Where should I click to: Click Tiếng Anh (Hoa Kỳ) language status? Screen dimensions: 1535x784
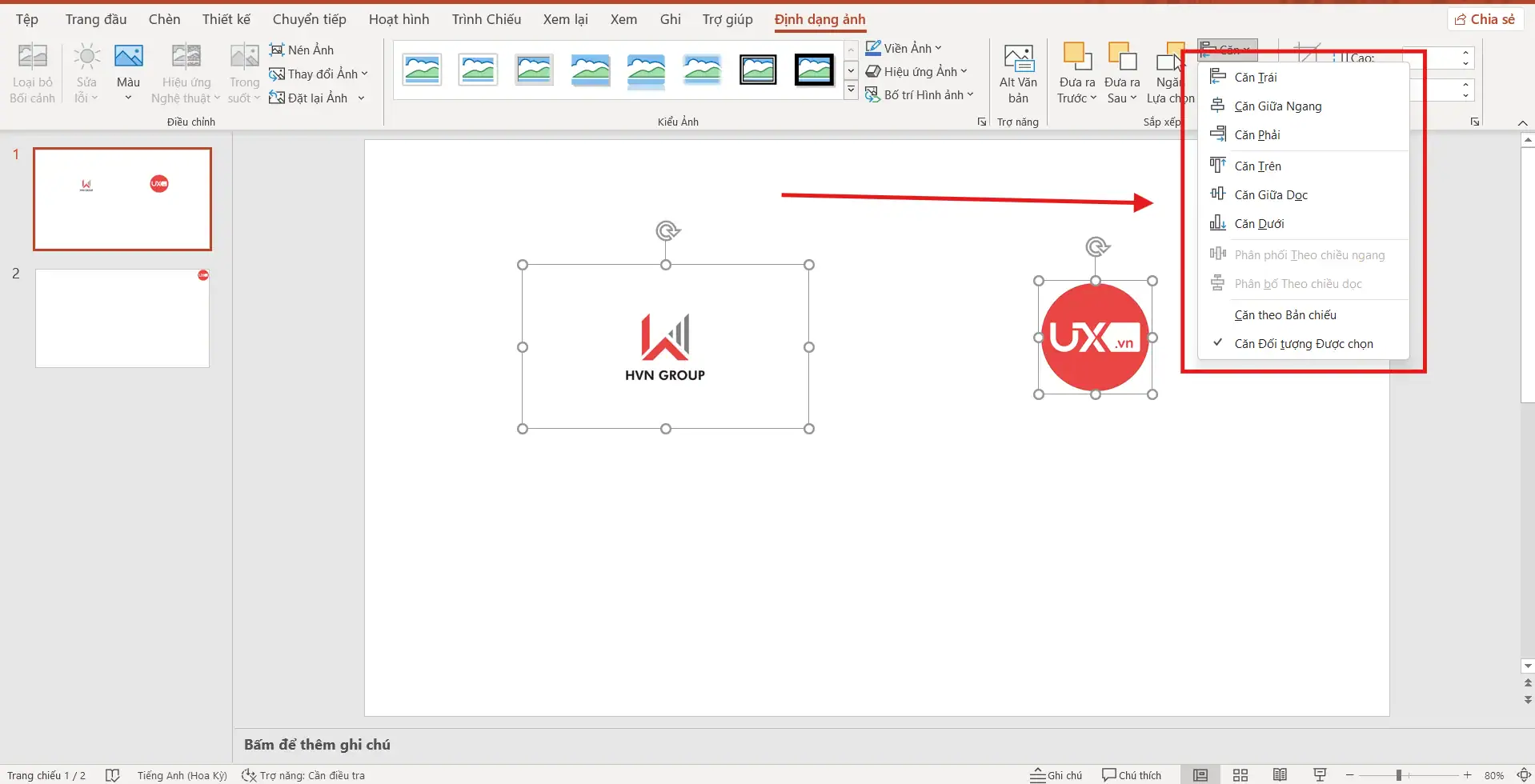[182, 775]
